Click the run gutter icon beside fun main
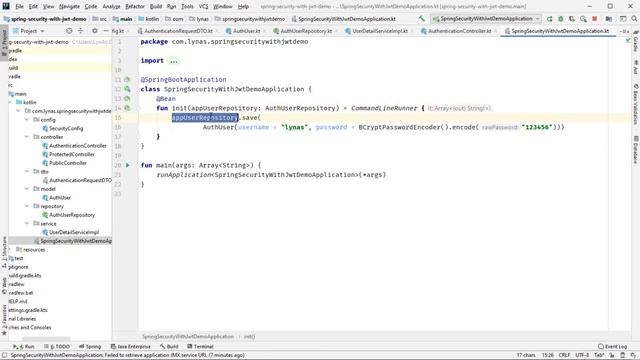The image size is (640, 360). [128, 165]
